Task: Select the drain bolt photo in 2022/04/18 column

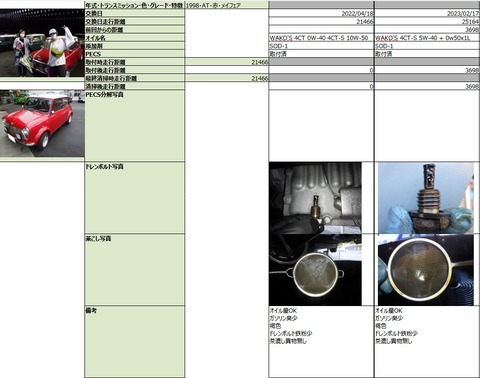Action: click(315, 198)
